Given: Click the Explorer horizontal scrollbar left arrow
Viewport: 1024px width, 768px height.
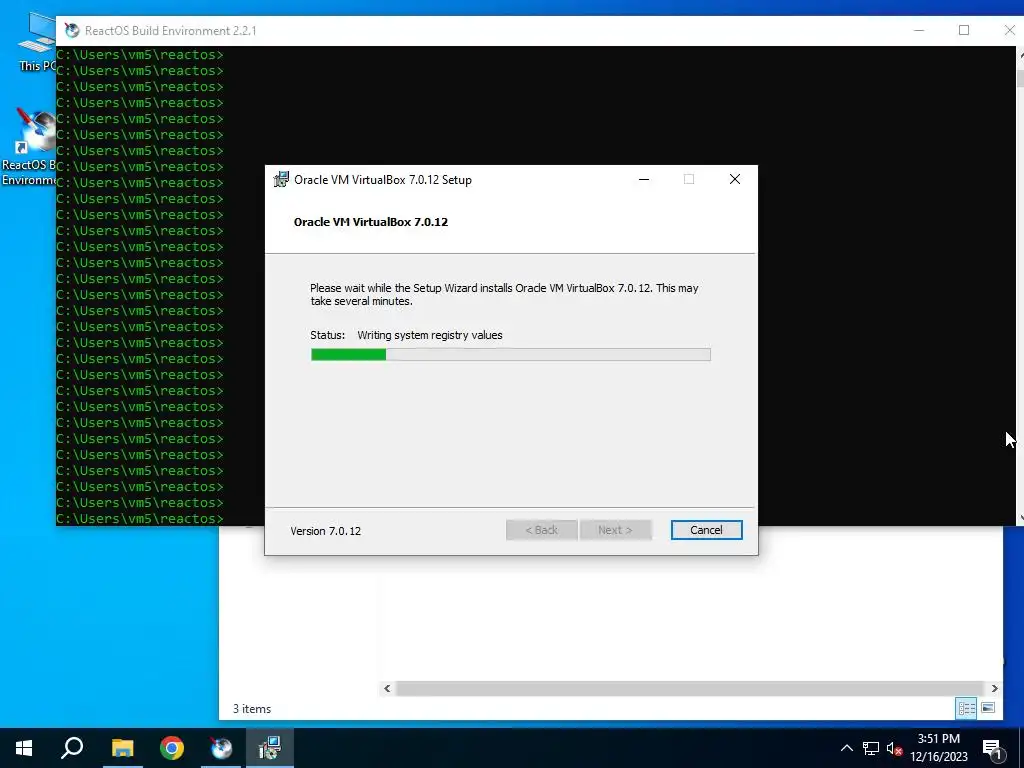Looking at the screenshot, I should coord(387,688).
